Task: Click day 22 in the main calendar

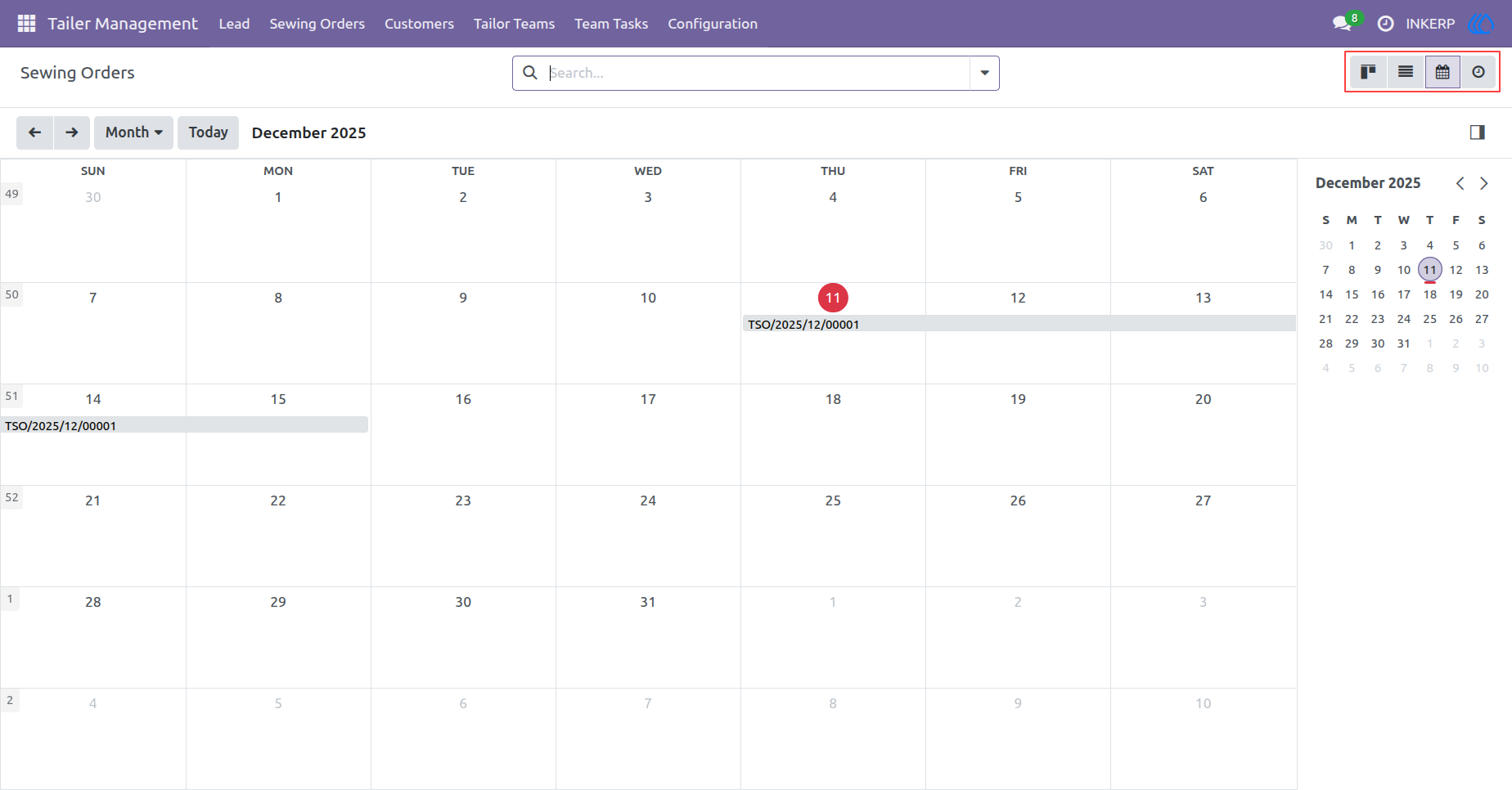Action: coord(278,500)
